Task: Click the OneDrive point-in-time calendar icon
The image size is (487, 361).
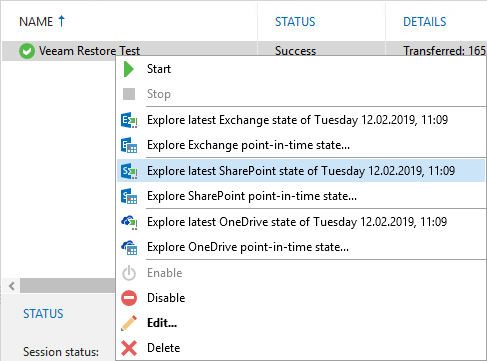Action: (x=129, y=247)
